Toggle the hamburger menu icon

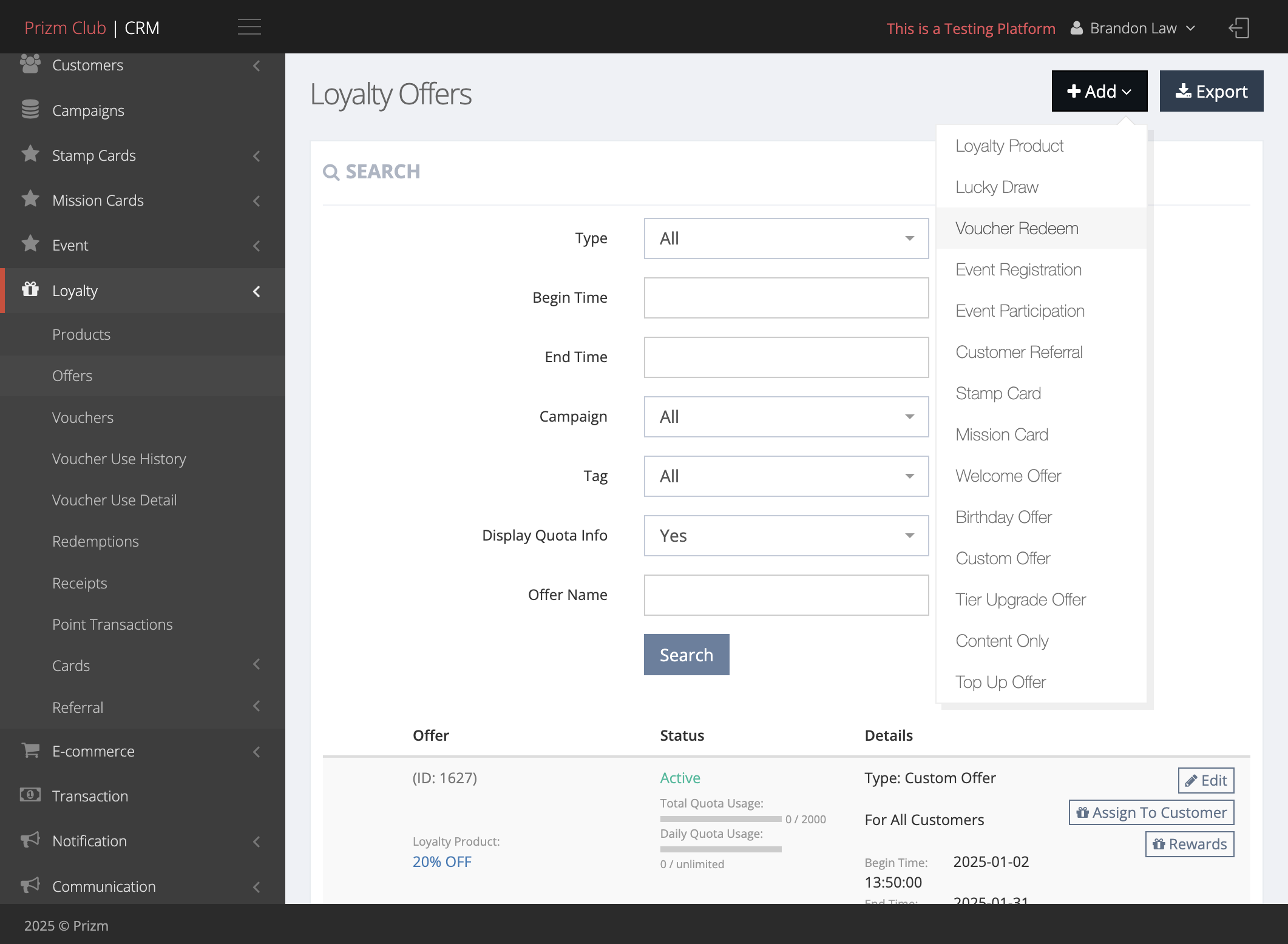pos(249,27)
